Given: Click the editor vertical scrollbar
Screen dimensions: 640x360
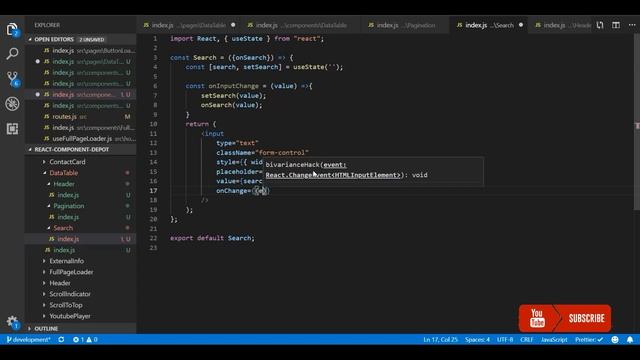Looking at the screenshot, I should point(637,122).
